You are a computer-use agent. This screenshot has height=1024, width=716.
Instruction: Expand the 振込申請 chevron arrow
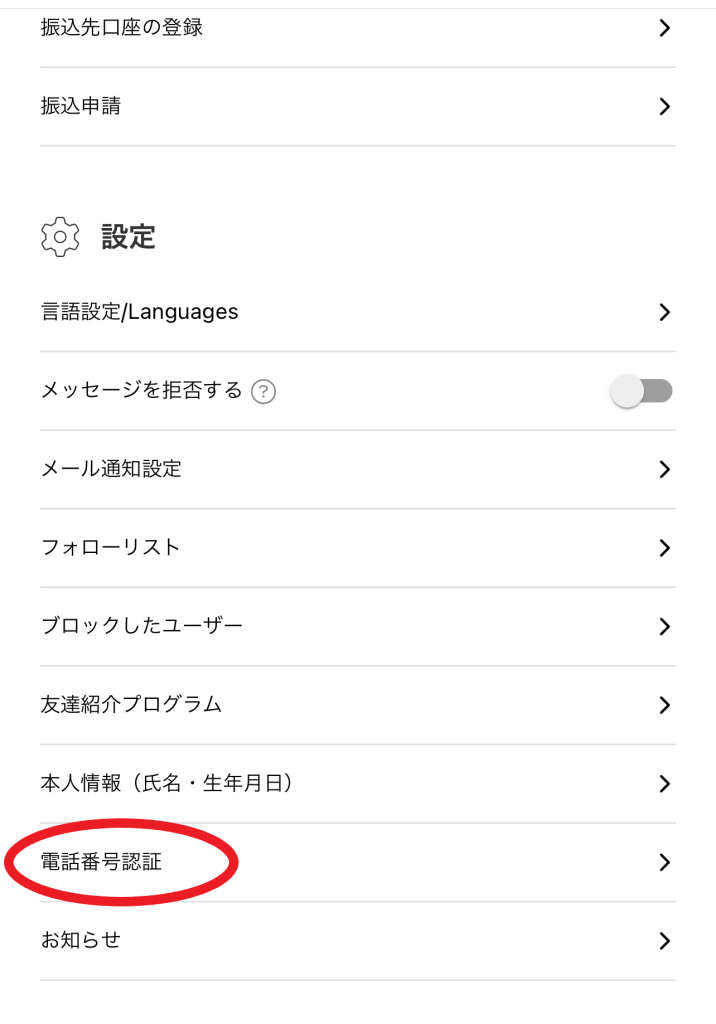pyautogui.click(x=664, y=106)
